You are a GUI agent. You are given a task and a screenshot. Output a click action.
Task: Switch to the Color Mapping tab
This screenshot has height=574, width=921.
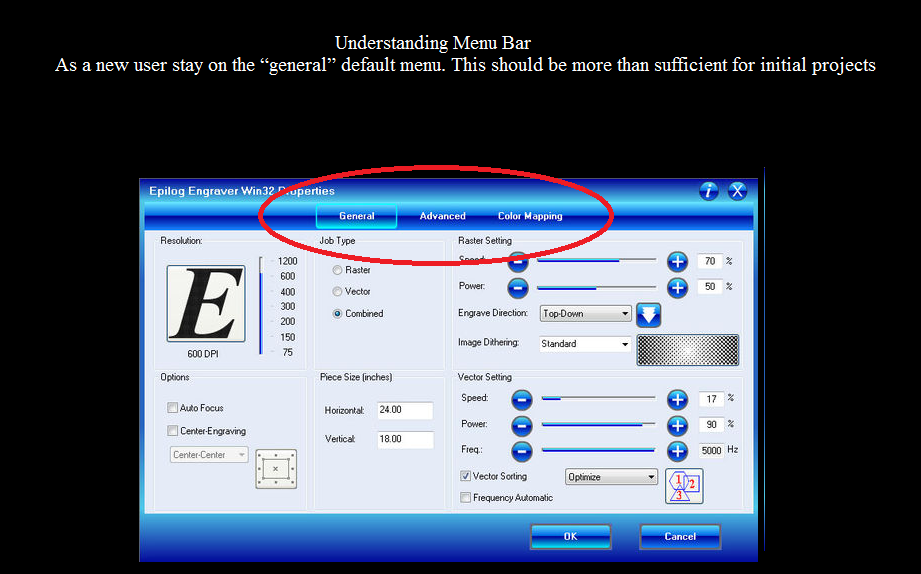coord(530,216)
